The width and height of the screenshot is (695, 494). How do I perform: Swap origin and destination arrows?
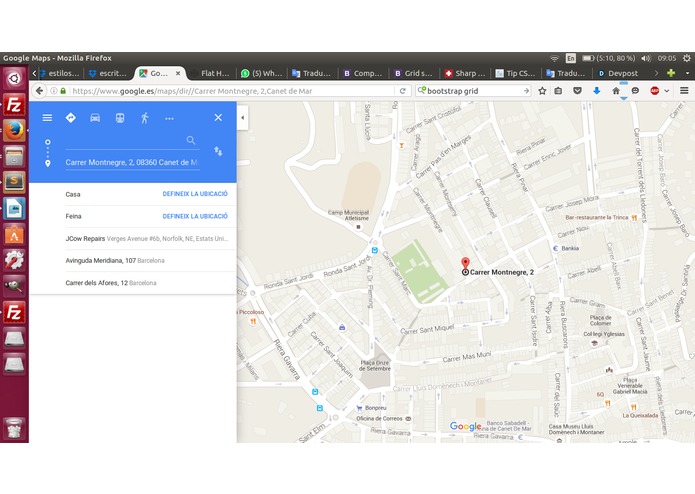tap(218, 151)
